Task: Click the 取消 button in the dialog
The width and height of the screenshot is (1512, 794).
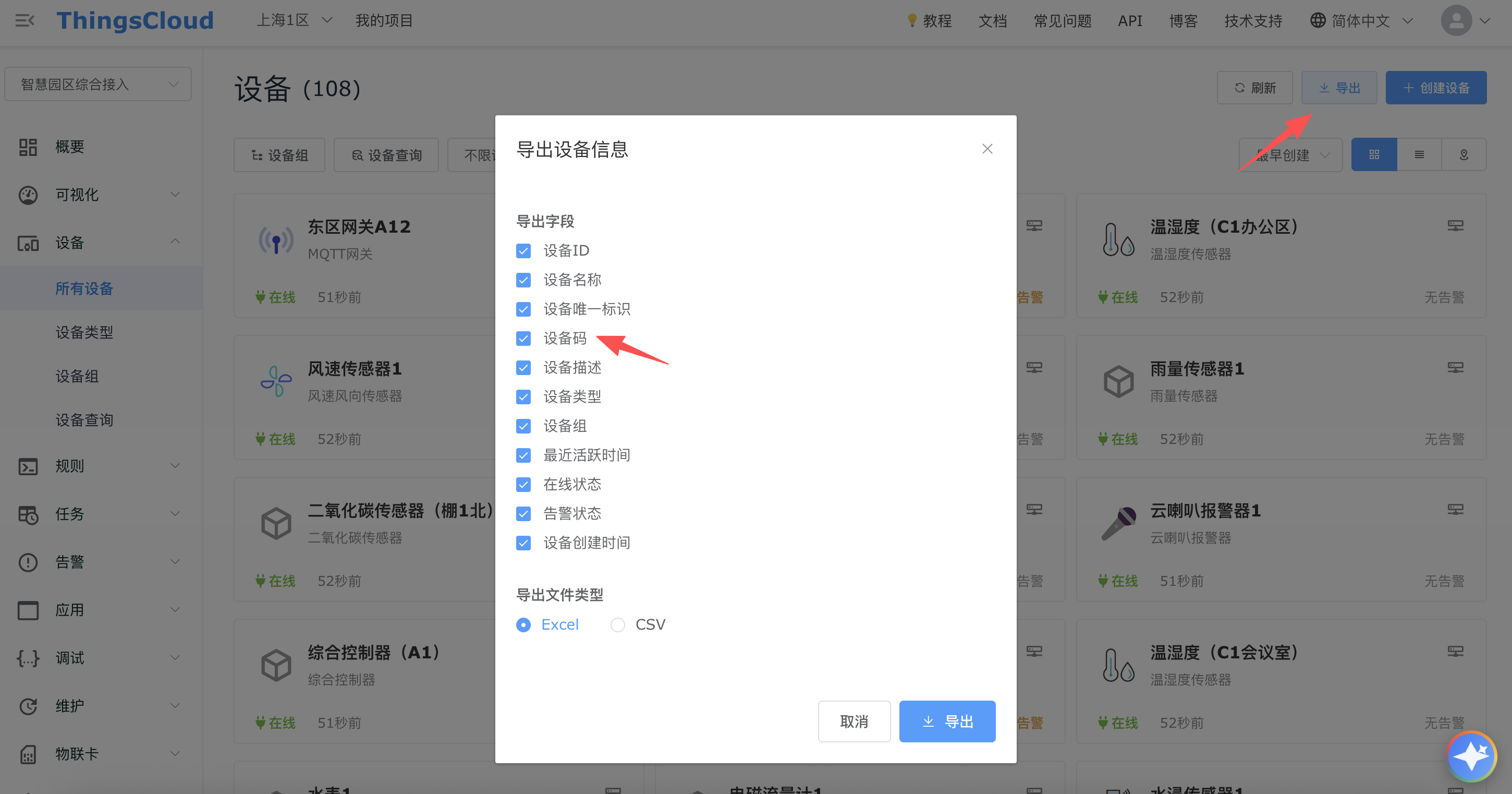Action: (x=853, y=721)
